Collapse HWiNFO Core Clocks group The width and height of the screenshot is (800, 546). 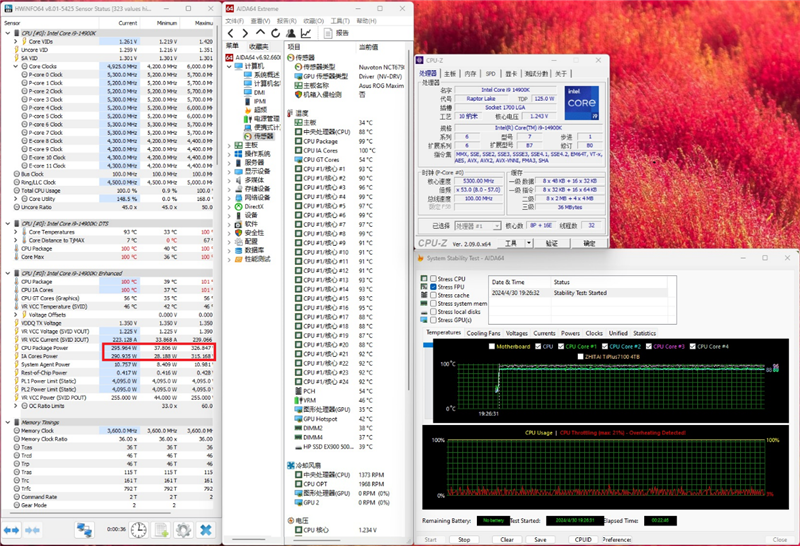point(16,66)
